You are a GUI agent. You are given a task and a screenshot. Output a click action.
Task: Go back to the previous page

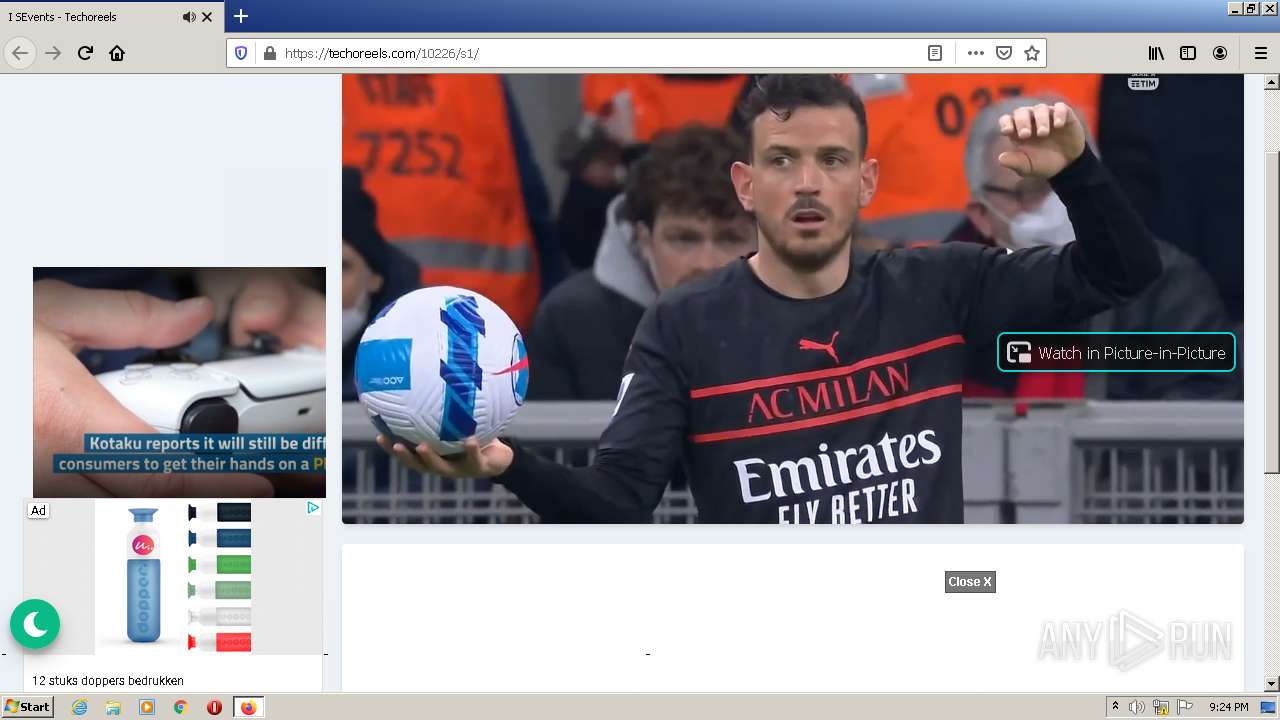(20, 53)
